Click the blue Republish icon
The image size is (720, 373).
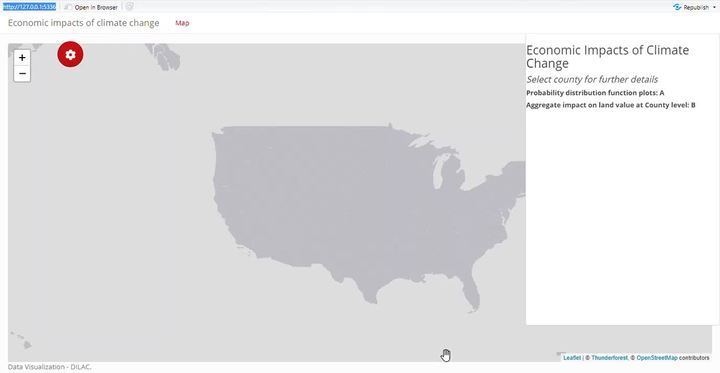tap(676, 7)
